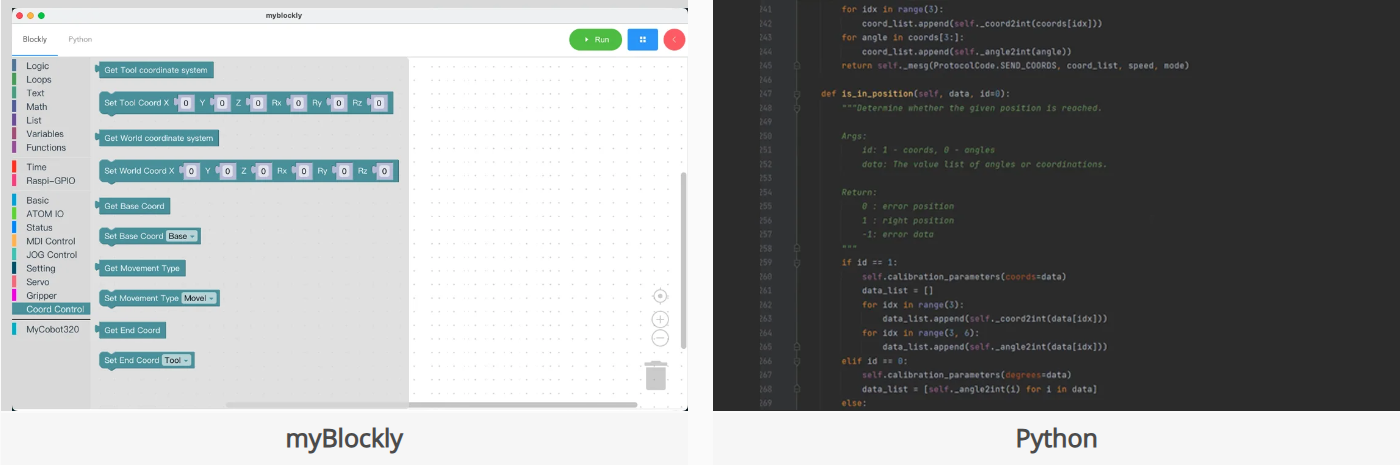Pick the Get Tool coordinate system block

156,70
